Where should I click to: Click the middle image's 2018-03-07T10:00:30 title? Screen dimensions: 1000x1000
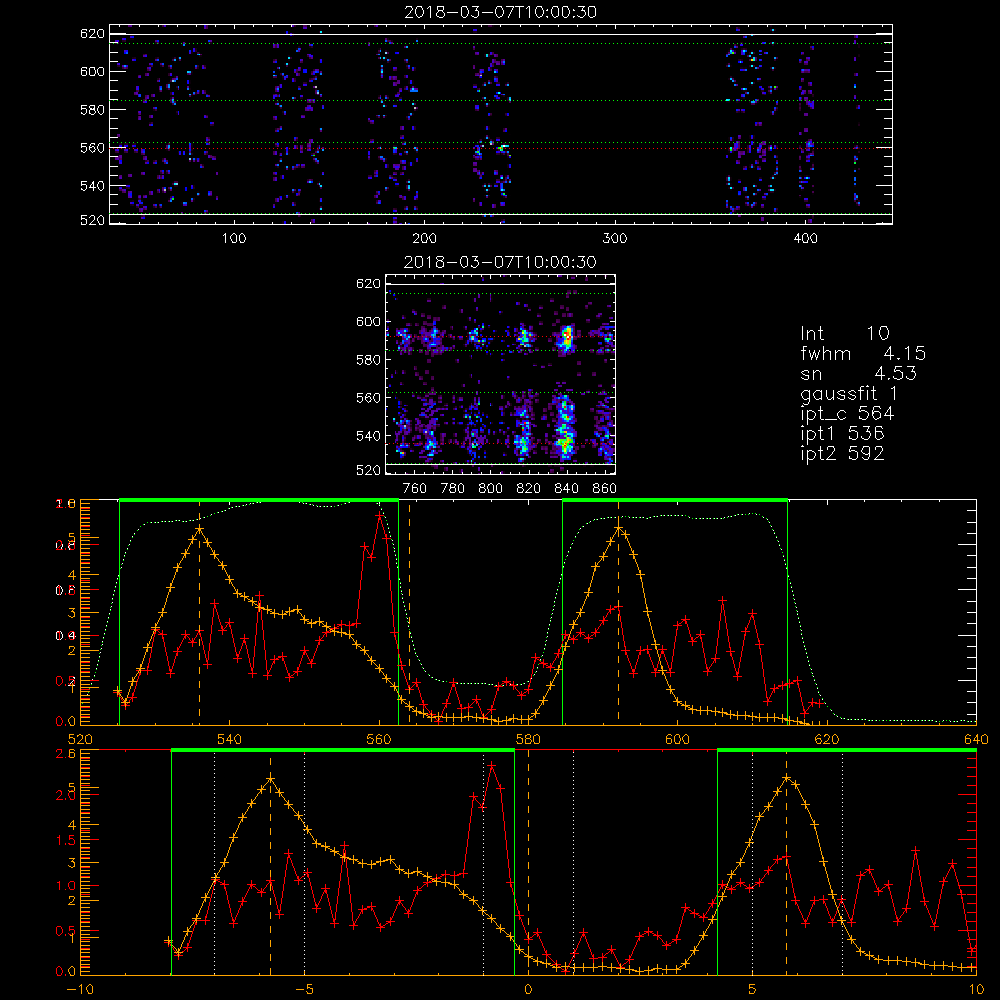click(501, 262)
